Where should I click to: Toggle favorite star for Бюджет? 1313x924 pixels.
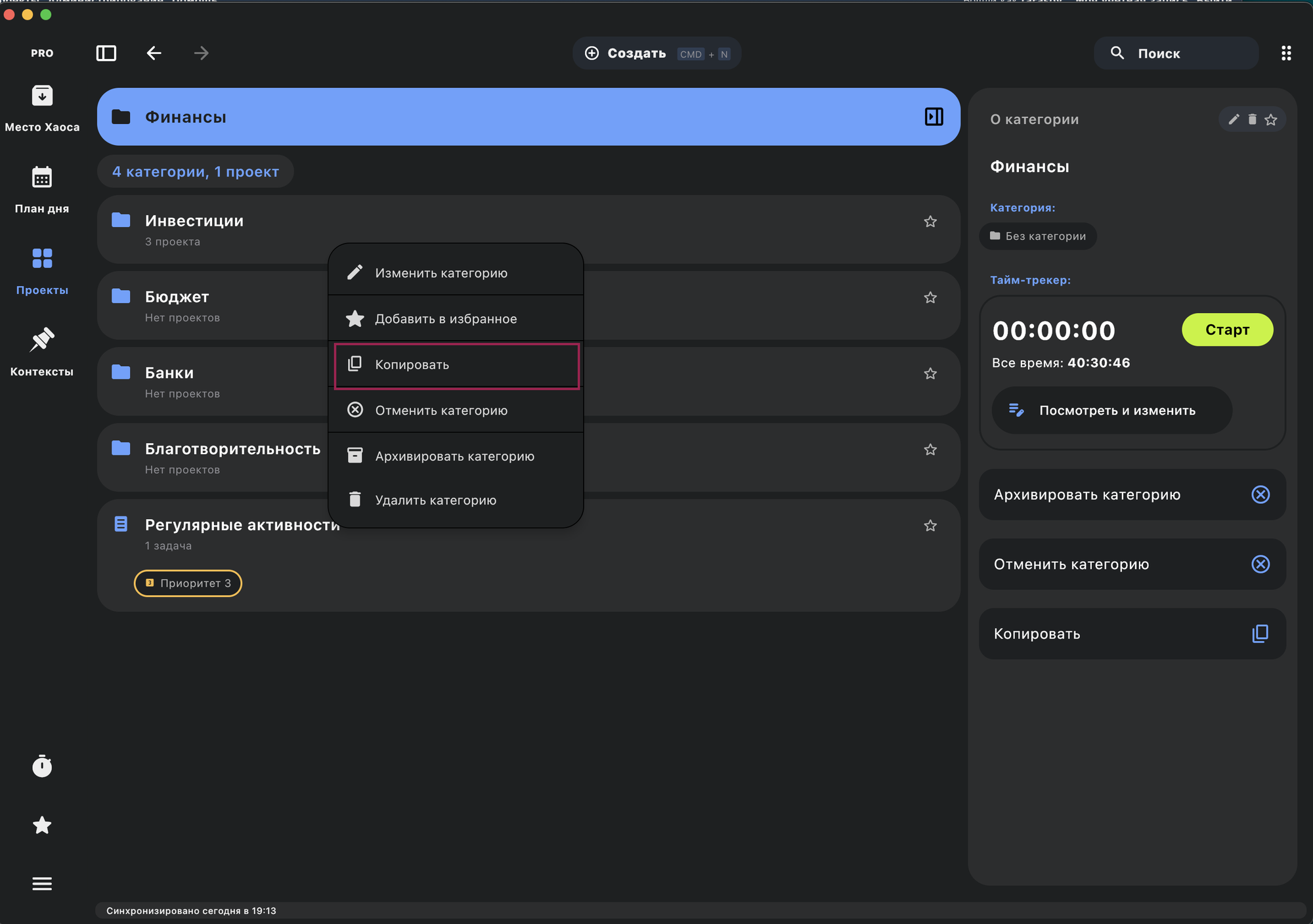coord(930,298)
